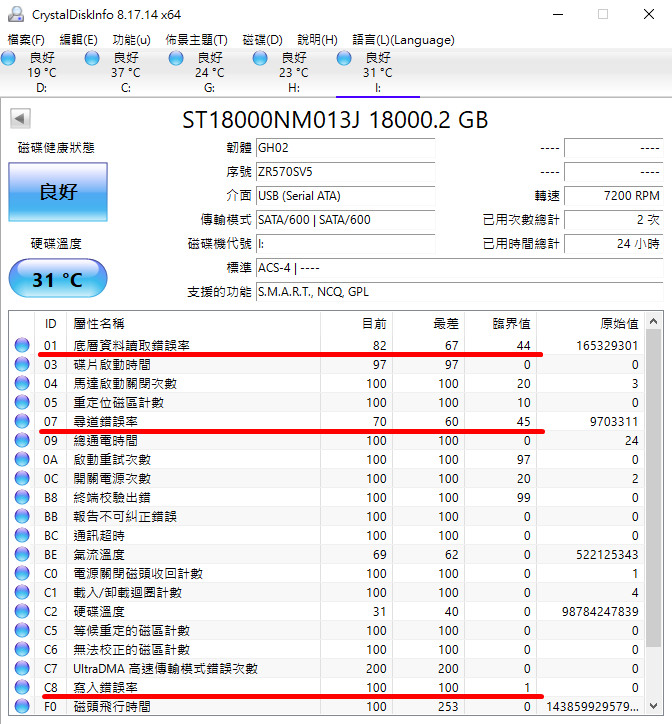The width and height of the screenshot is (672, 724).
Task: Select drive C: tab at 37 °C
Action: coord(126,72)
